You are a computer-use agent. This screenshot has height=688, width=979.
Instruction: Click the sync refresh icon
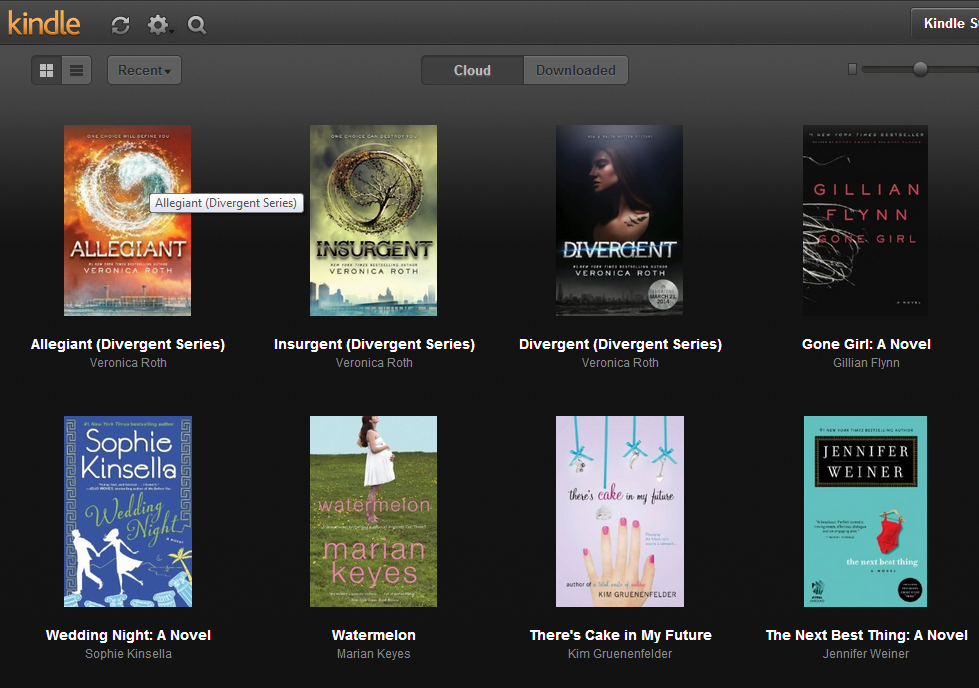120,25
